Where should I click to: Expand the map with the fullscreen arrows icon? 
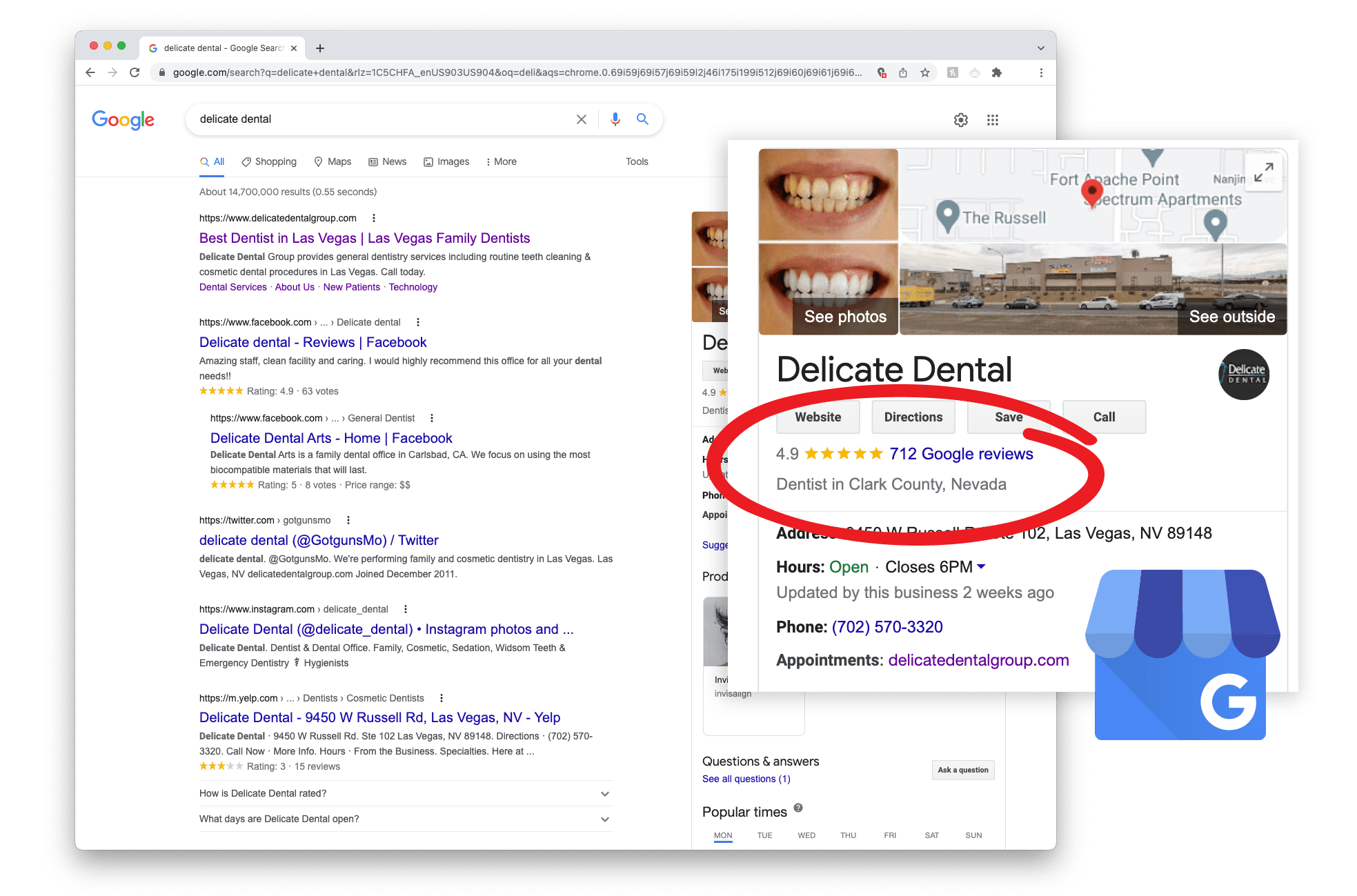[x=1264, y=172]
